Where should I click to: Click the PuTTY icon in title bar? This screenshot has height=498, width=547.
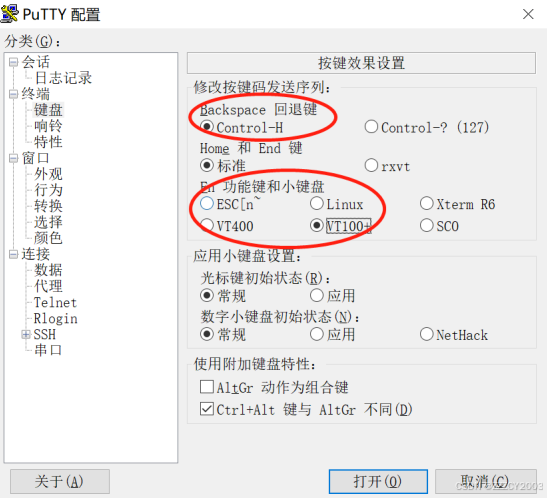10,14
